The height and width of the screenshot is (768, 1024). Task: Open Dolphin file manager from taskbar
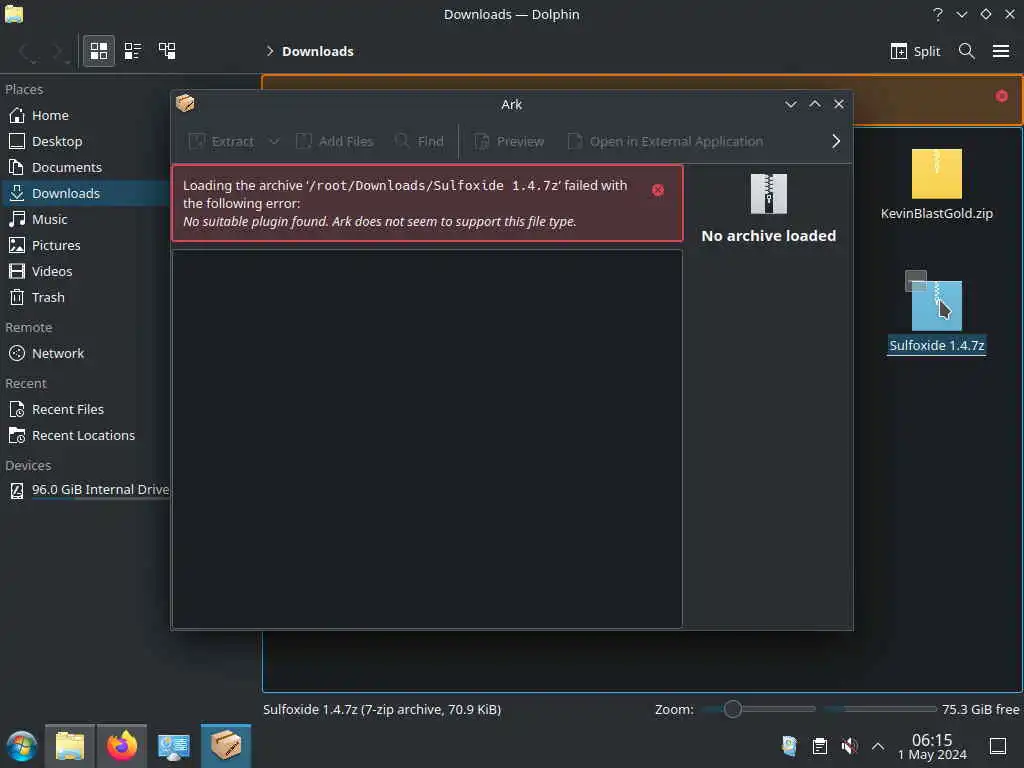(70, 746)
